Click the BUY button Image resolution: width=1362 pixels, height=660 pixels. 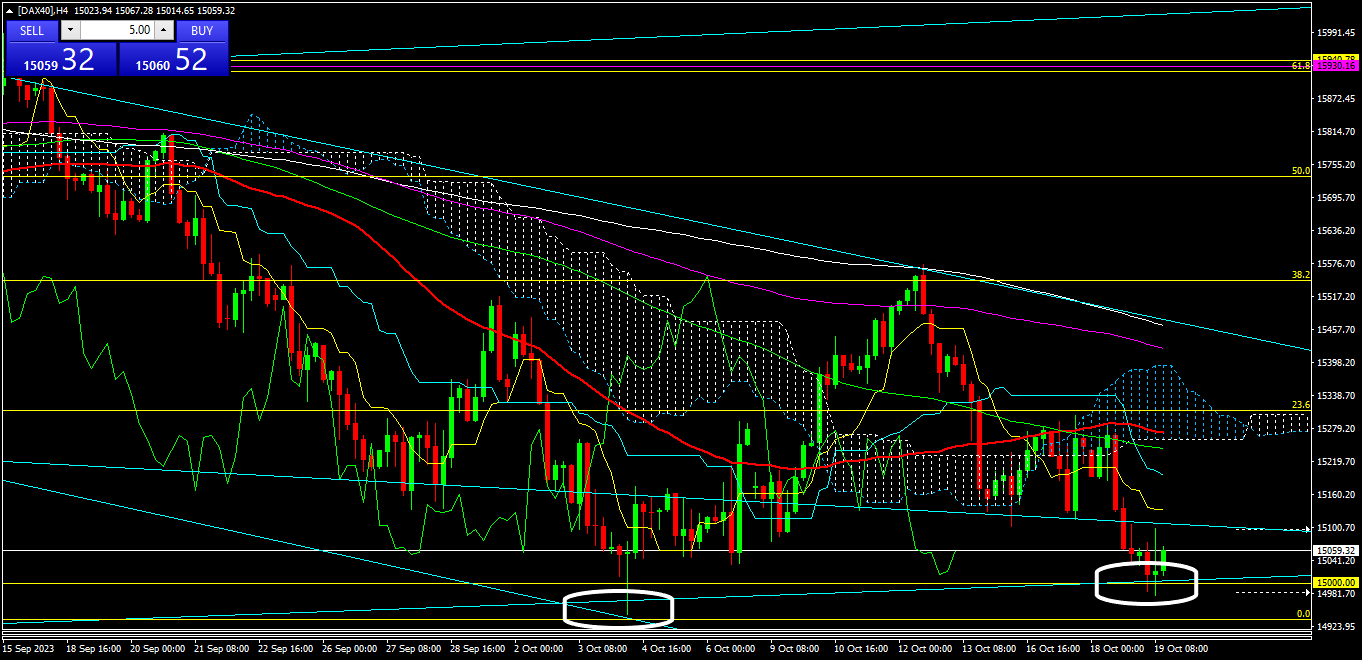coord(202,30)
